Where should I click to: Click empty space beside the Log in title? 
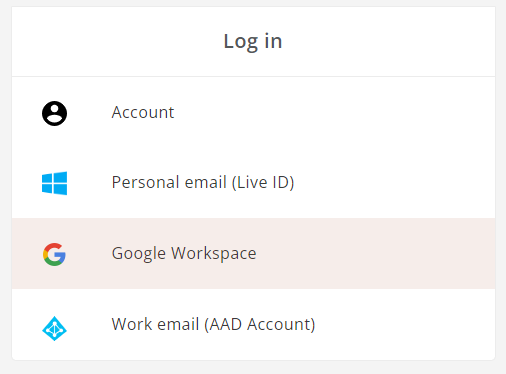387,42
